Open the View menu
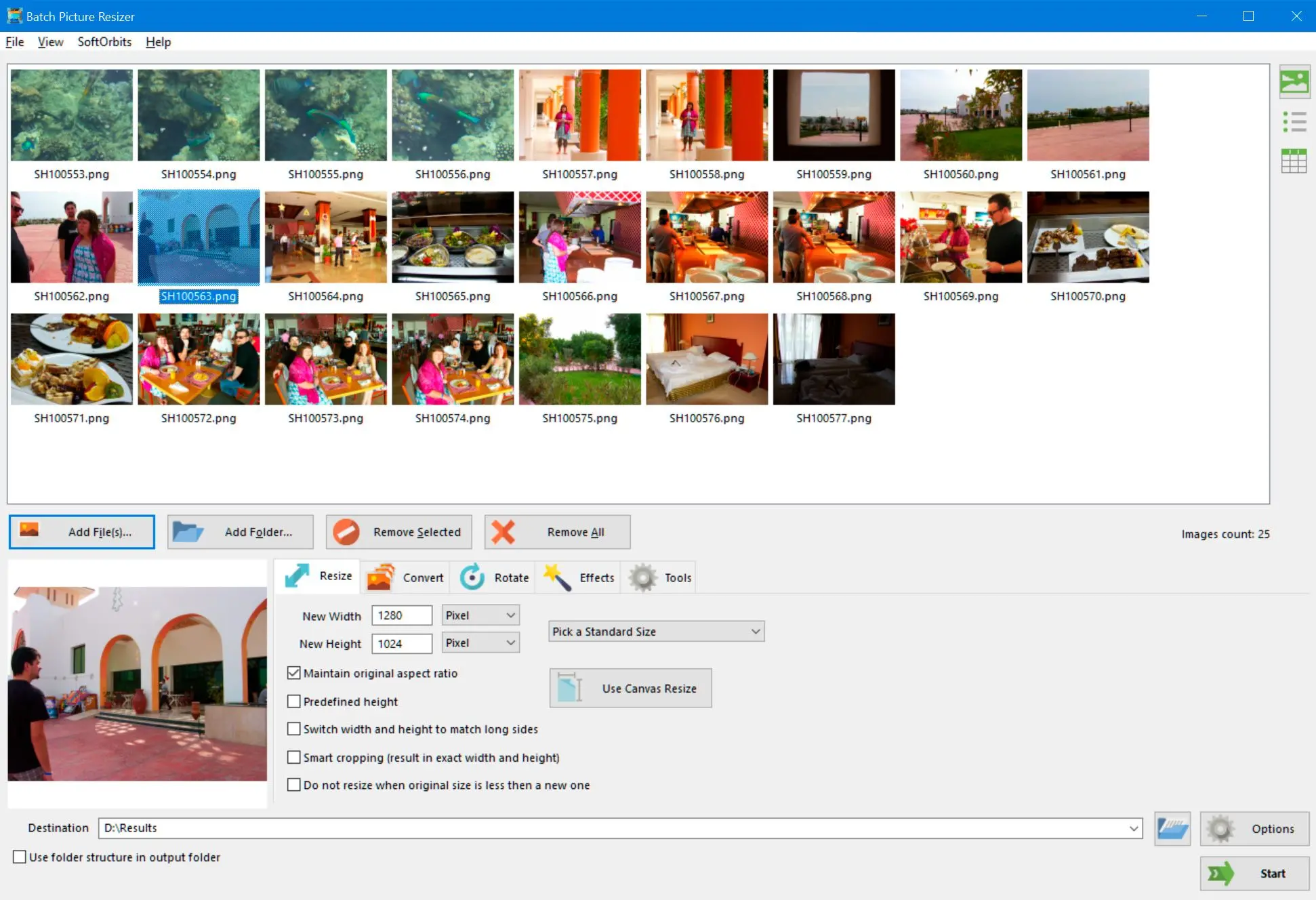The height and width of the screenshot is (900, 1316). [49, 42]
